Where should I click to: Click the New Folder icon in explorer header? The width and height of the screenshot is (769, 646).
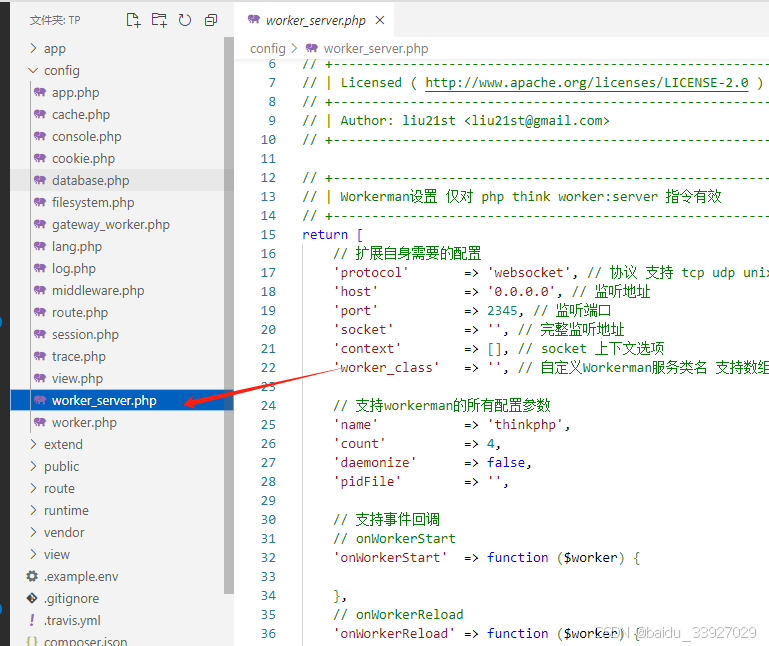[x=159, y=20]
